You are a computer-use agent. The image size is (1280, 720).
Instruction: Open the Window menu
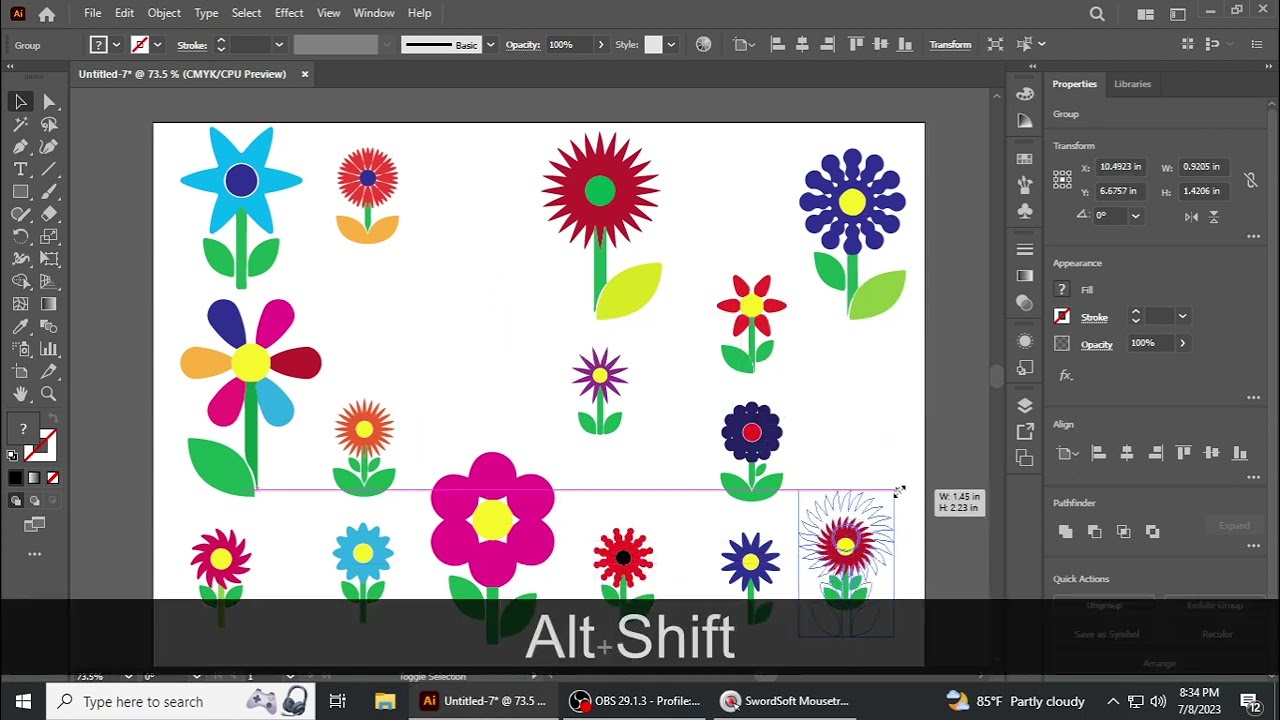tap(374, 13)
